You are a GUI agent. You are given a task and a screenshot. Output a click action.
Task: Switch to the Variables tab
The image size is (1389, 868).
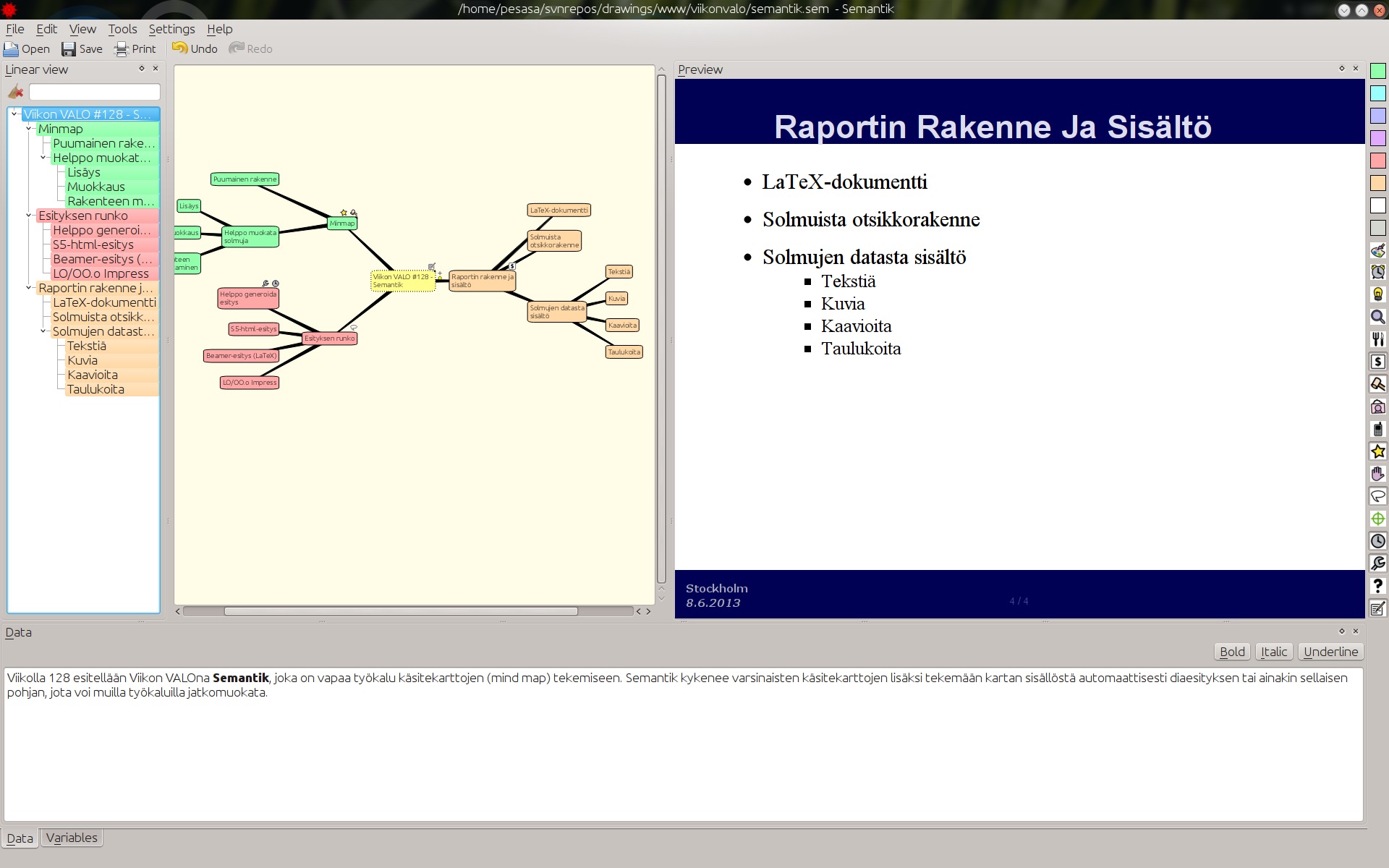[72, 838]
